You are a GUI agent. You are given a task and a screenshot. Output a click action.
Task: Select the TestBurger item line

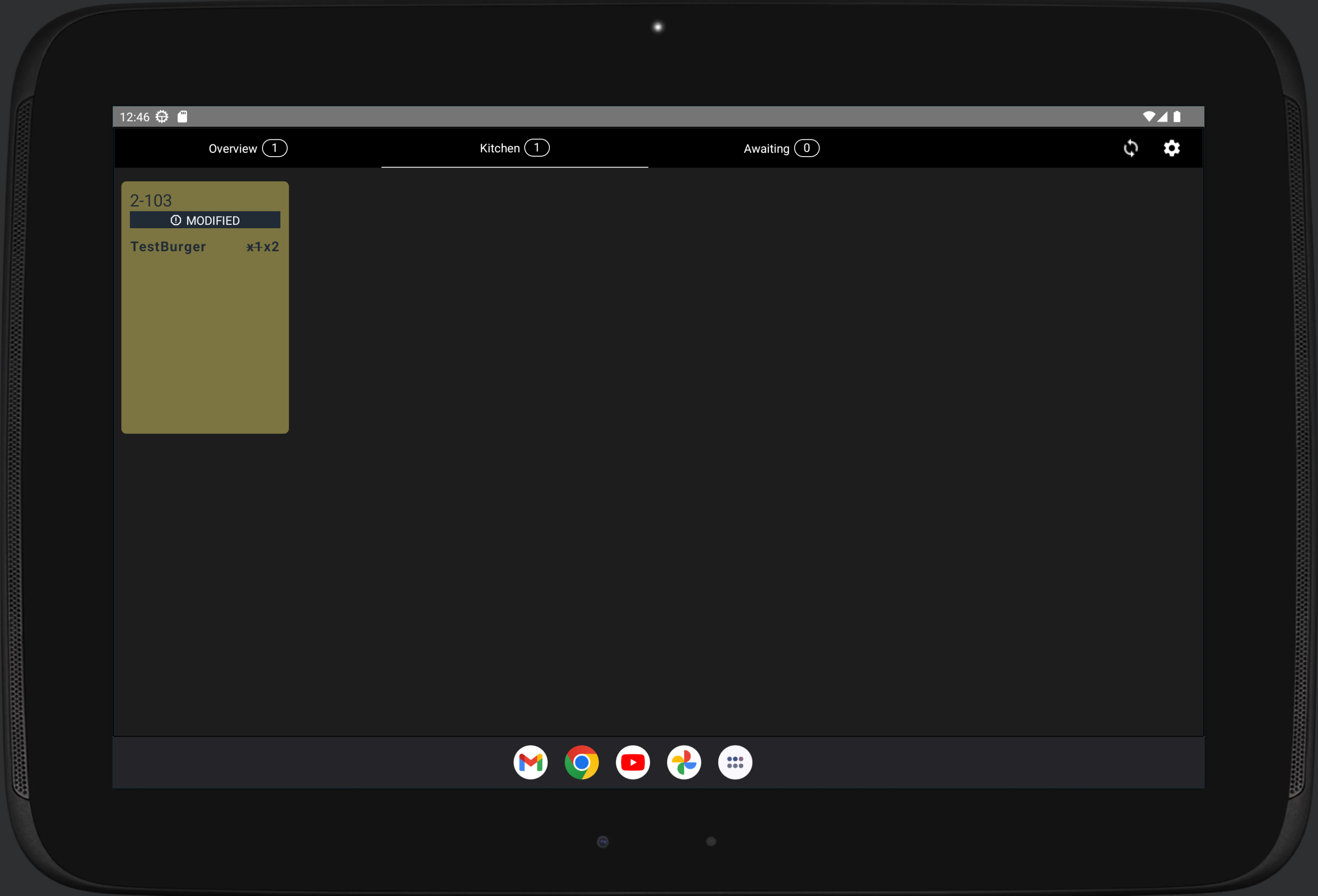click(x=168, y=247)
